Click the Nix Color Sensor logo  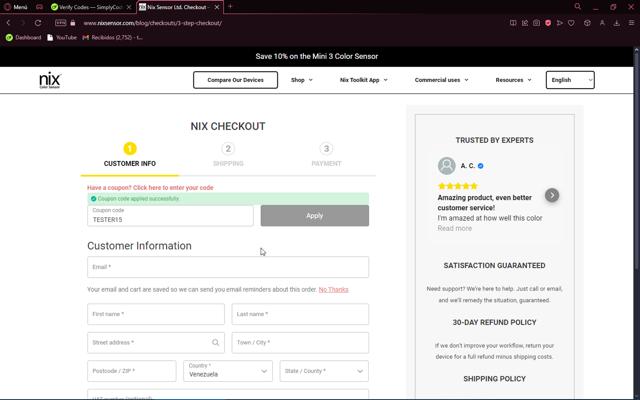[50, 80]
